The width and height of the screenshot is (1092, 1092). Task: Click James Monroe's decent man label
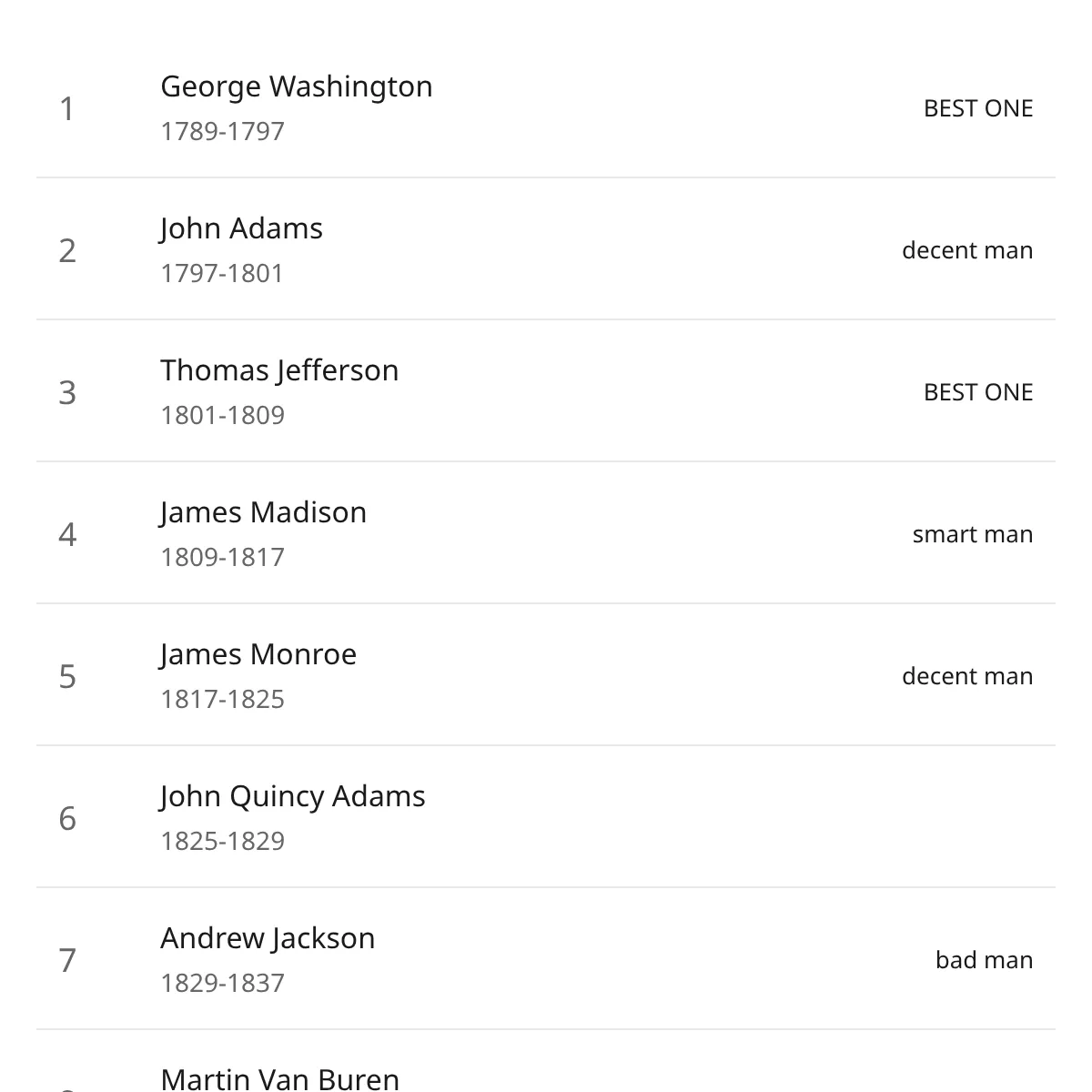[967, 676]
